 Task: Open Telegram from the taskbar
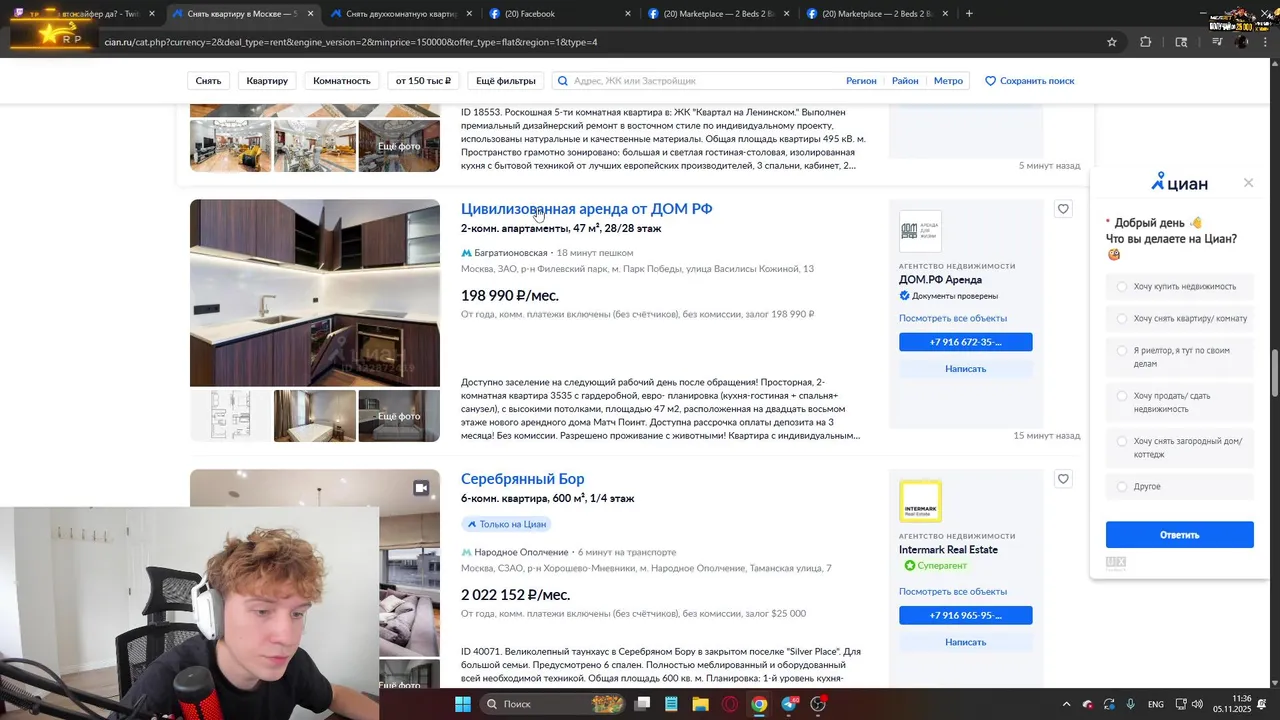click(x=789, y=704)
